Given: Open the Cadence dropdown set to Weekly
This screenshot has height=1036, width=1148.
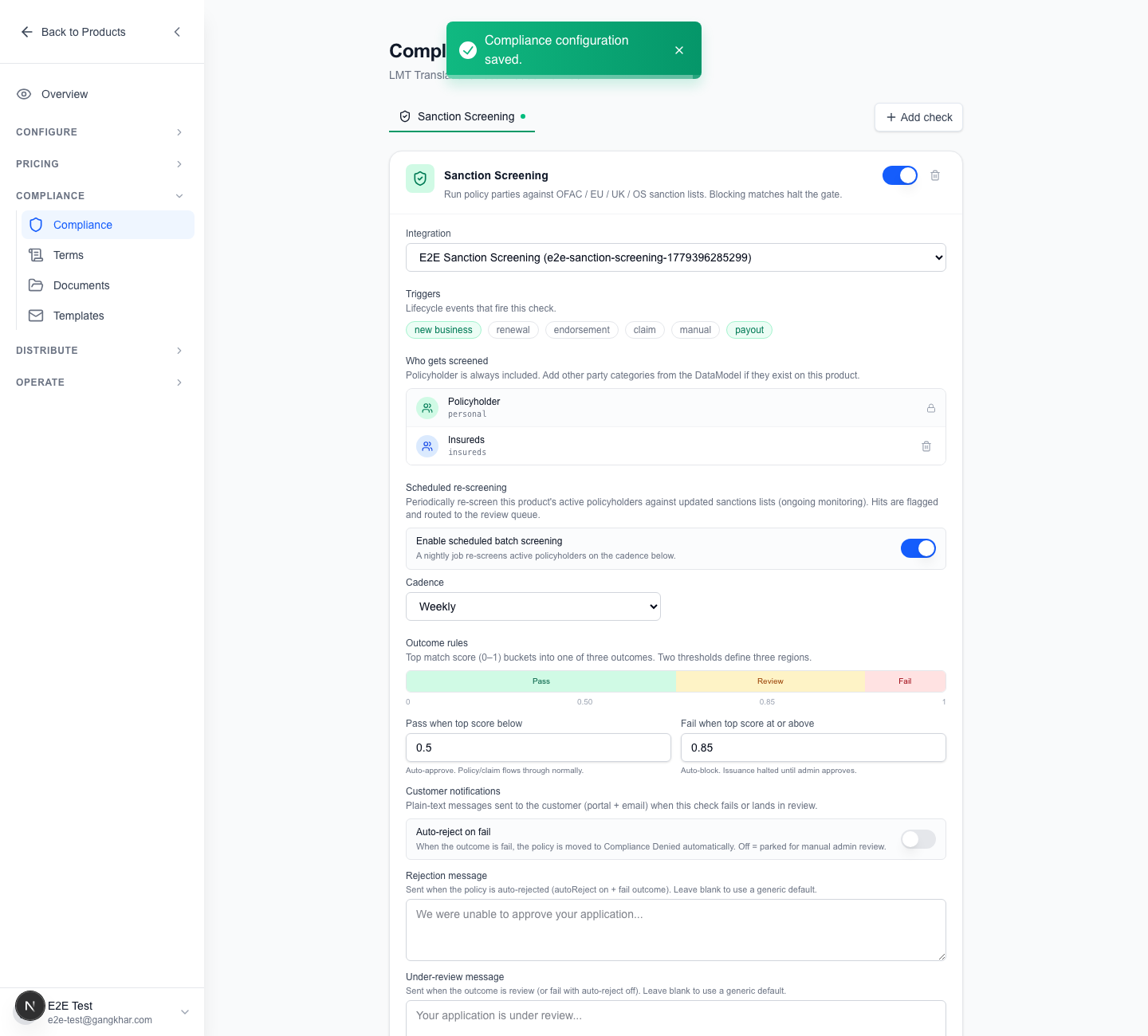Looking at the screenshot, I should (533, 606).
